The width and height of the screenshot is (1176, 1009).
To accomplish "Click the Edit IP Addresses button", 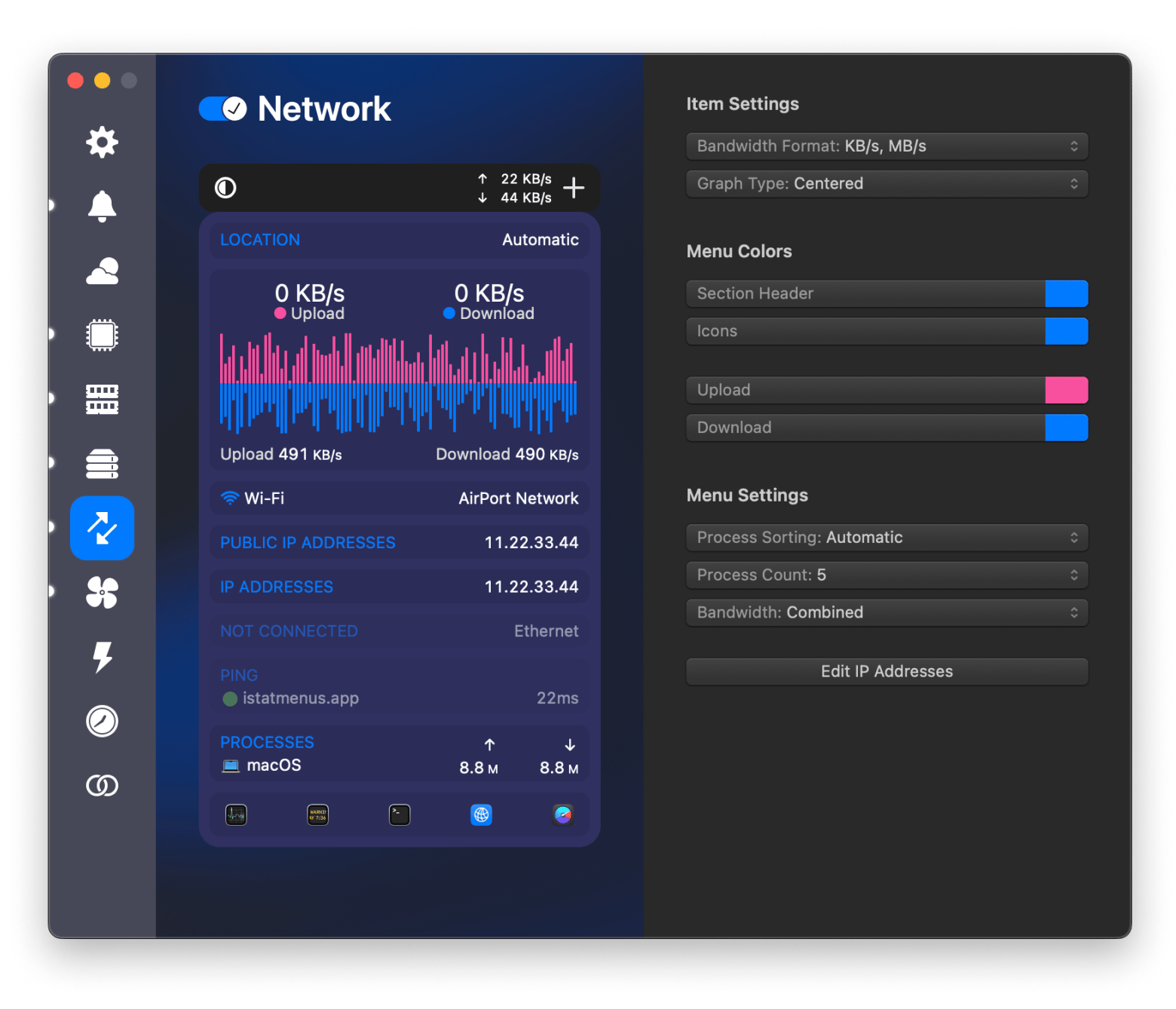I will 887,671.
